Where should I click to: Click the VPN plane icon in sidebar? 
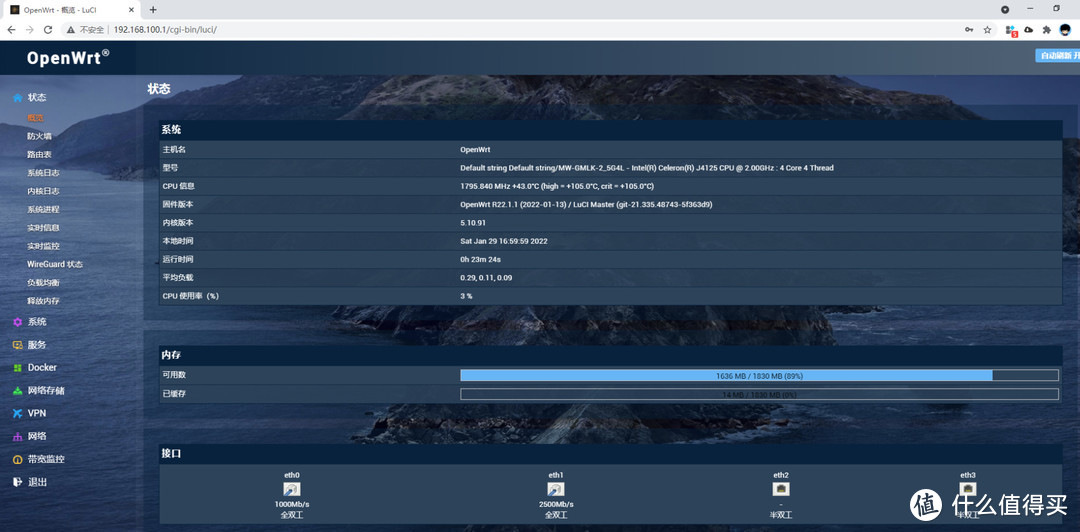pyautogui.click(x=17, y=413)
